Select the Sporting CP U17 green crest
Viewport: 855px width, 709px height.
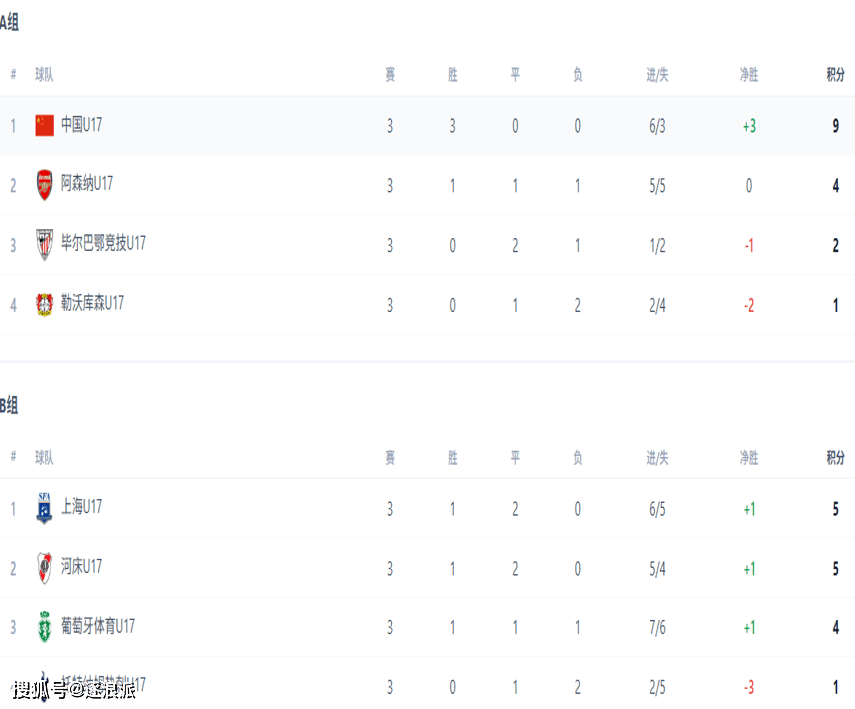coord(44,627)
